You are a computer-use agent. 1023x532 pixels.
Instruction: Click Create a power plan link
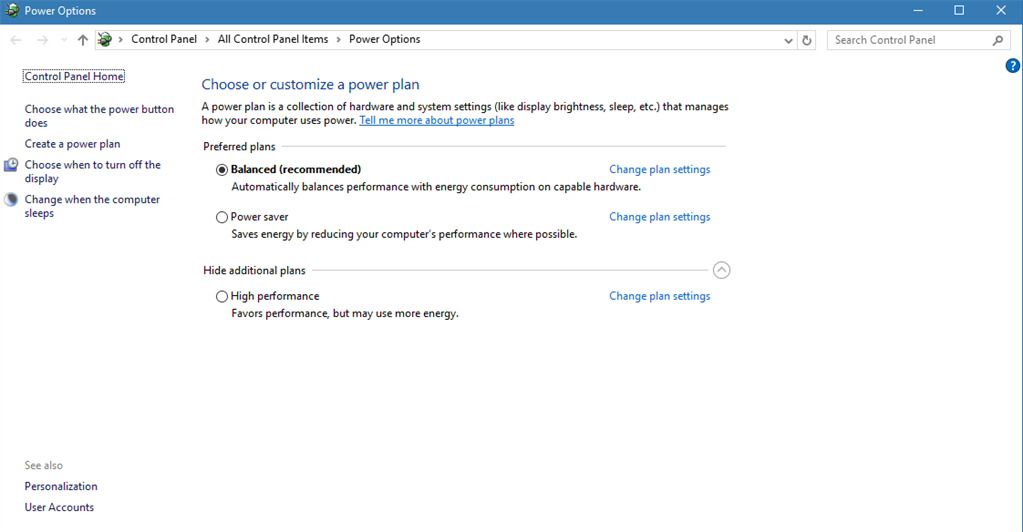(x=72, y=144)
